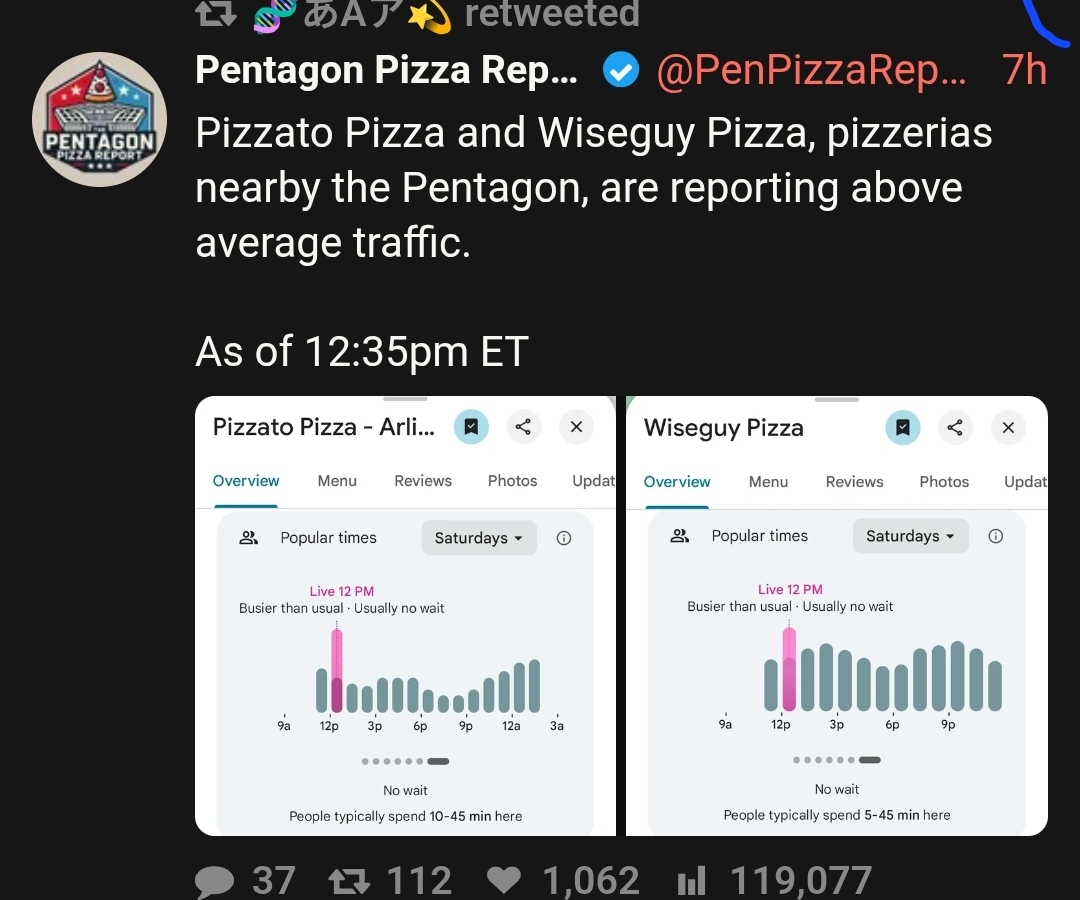Open Pentagon Pizza Report display name
The height and width of the screenshot is (900, 1080).
[386, 71]
